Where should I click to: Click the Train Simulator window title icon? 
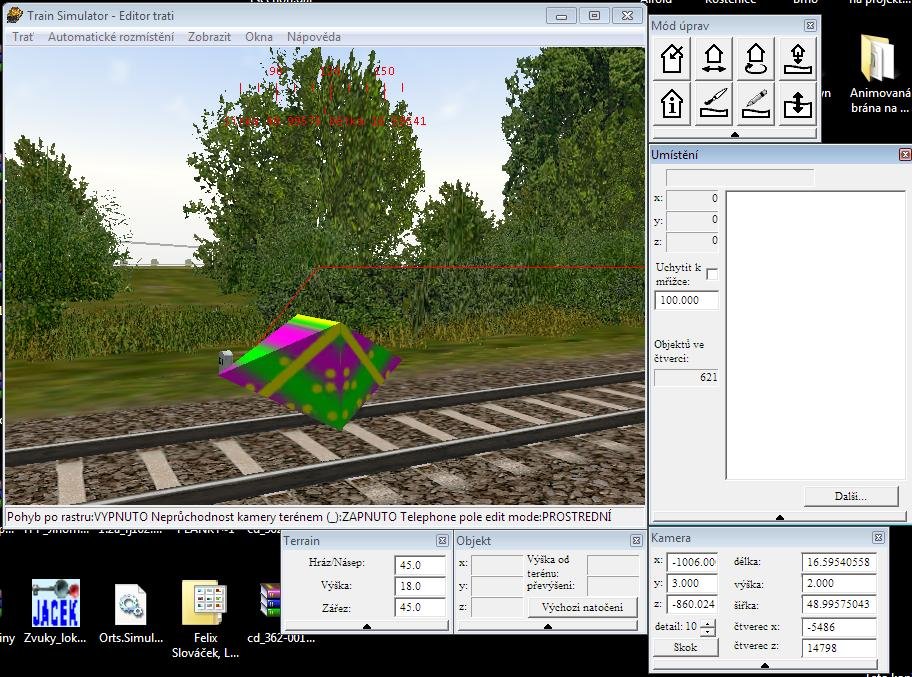[x=15, y=15]
